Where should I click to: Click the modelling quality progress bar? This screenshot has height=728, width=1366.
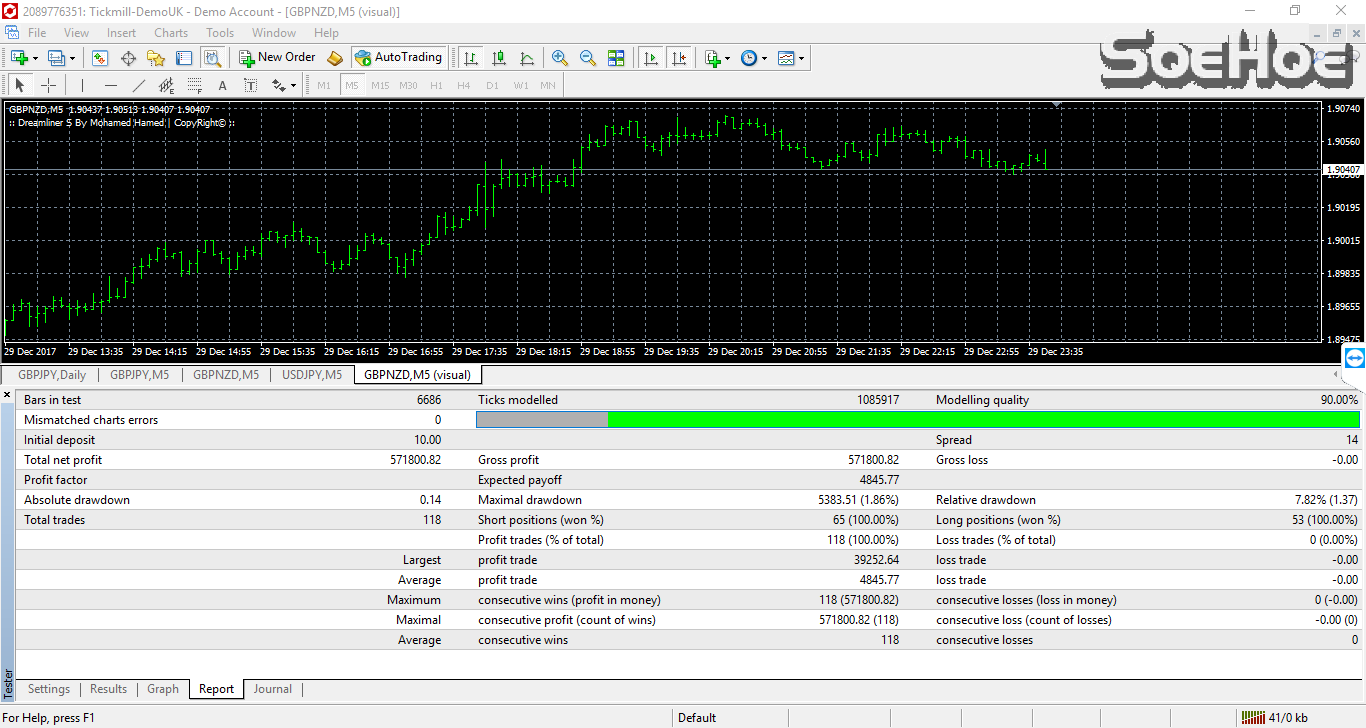tap(917, 420)
